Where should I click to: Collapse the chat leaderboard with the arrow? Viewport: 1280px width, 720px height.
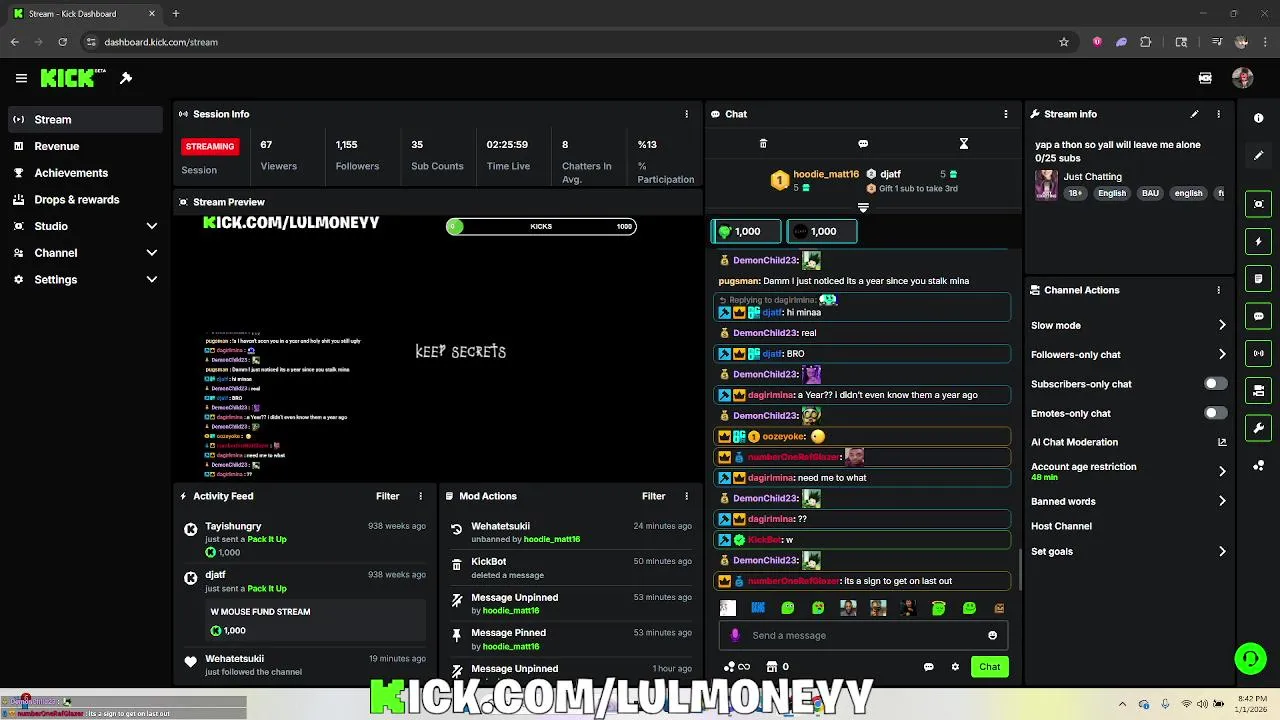coord(863,208)
